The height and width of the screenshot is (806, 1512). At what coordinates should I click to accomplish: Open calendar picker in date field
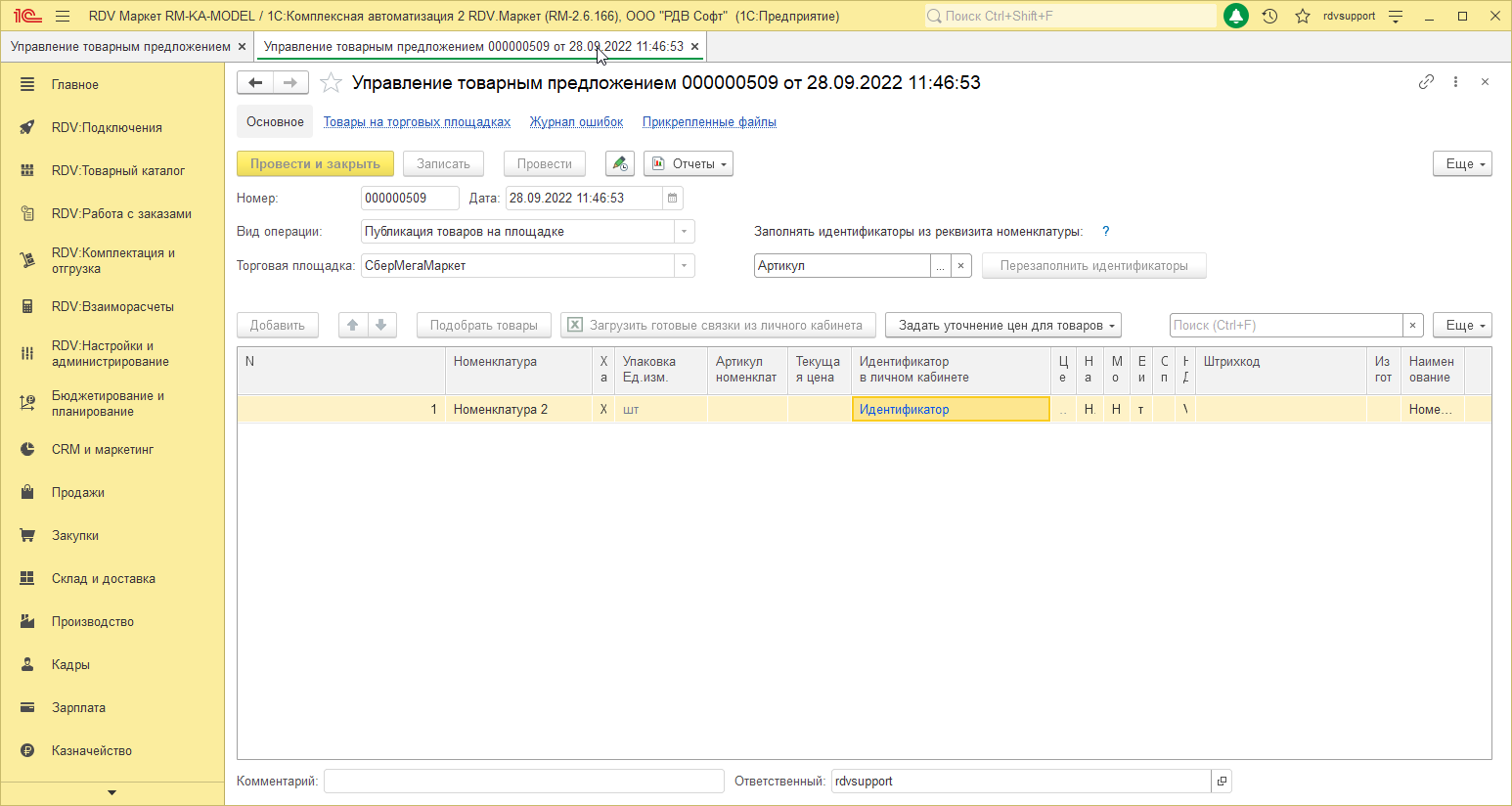pyautogui.click(x=672, y=199)
